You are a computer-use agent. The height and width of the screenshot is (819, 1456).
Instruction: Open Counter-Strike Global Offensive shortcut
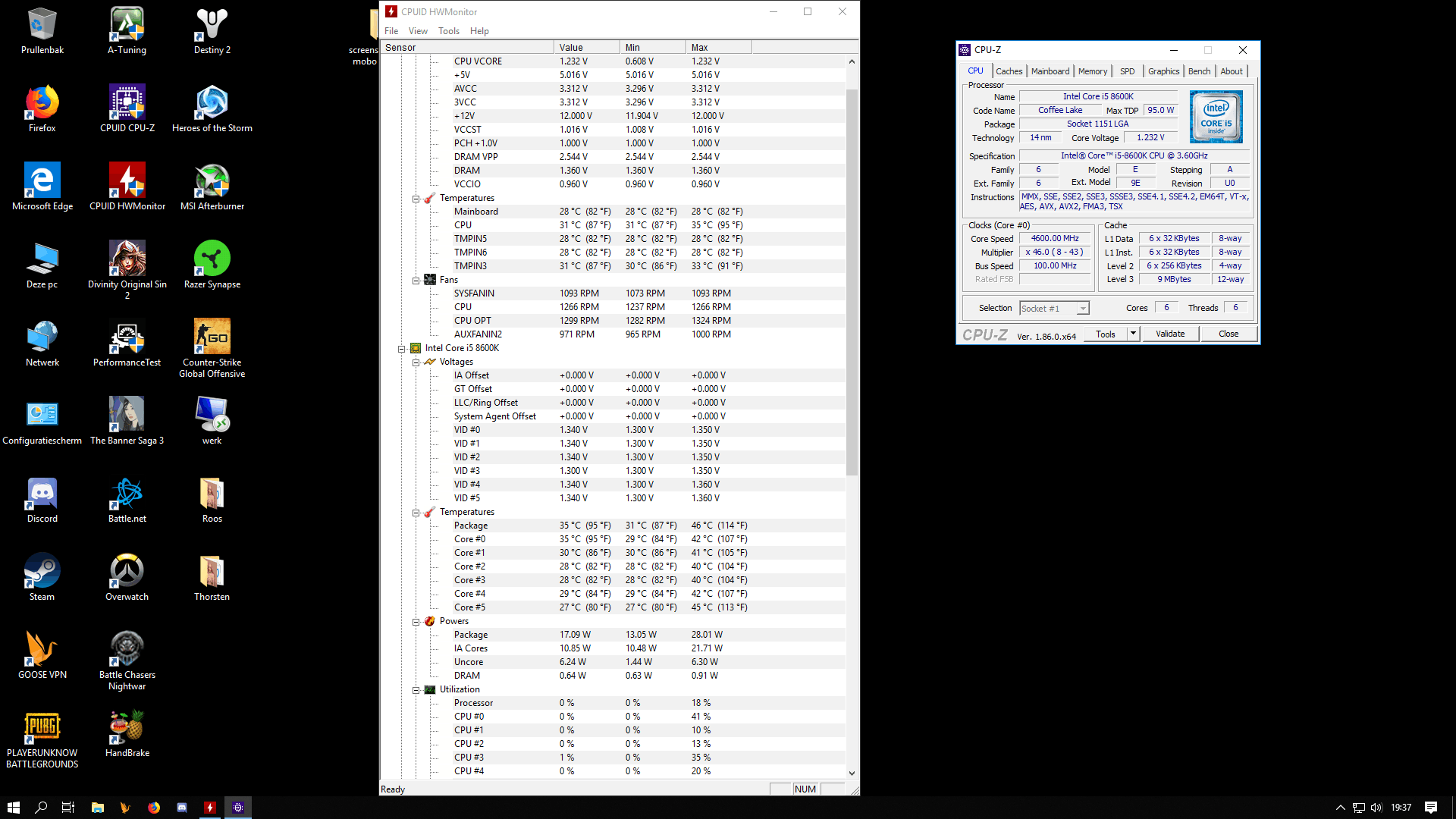click(212, 348)
